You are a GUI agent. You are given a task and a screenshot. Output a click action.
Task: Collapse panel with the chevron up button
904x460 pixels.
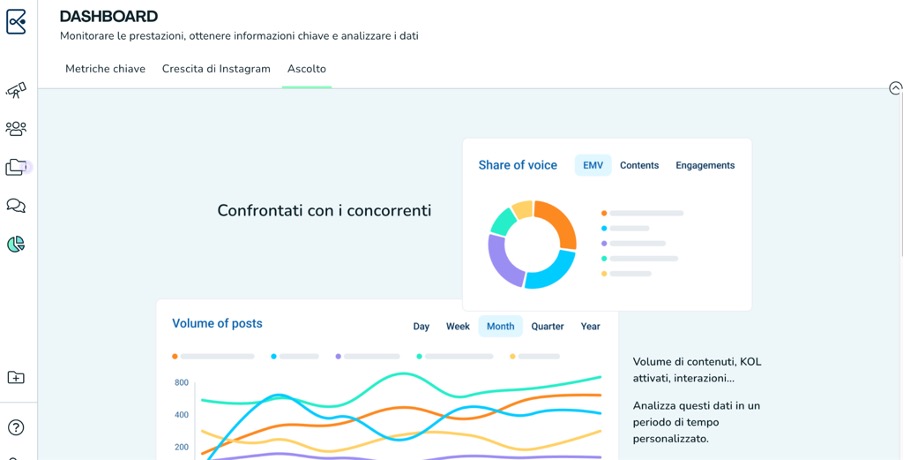coord(895,88)
